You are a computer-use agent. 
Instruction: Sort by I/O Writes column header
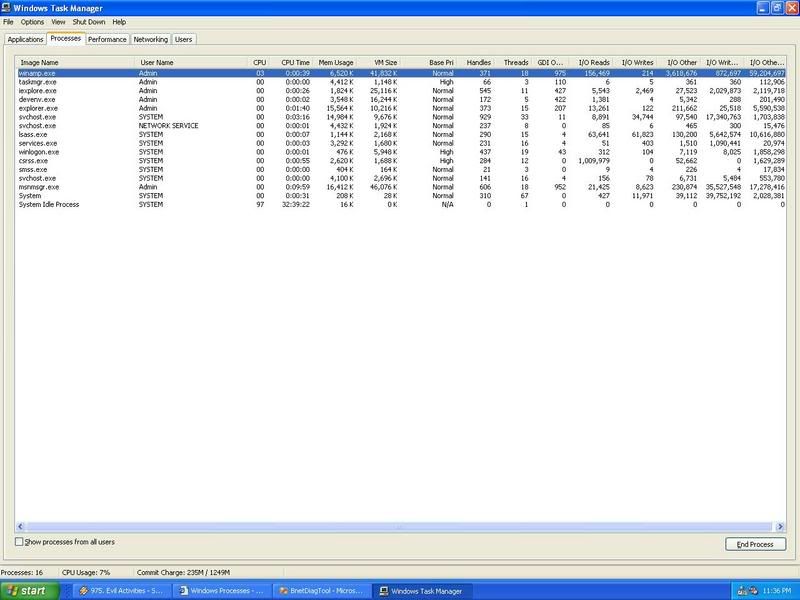(x=636, y=62)
